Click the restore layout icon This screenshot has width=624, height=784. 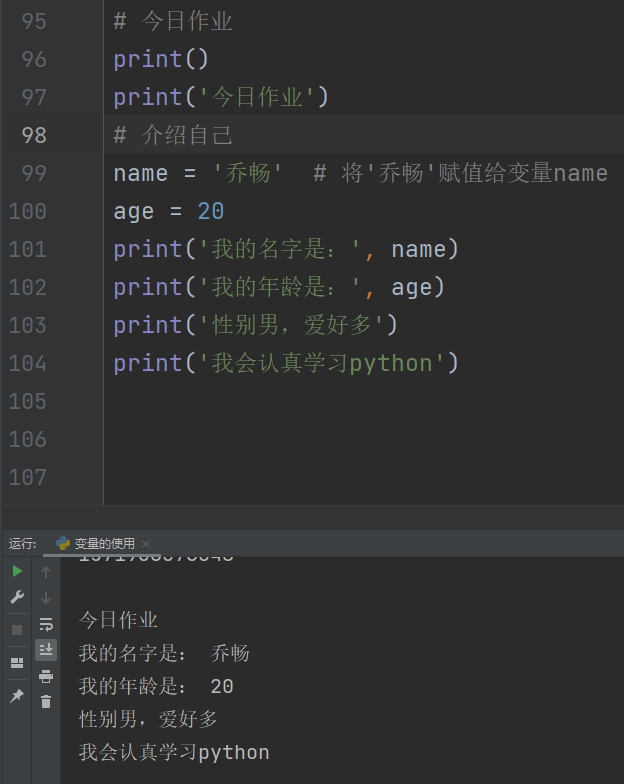point(17,662)
